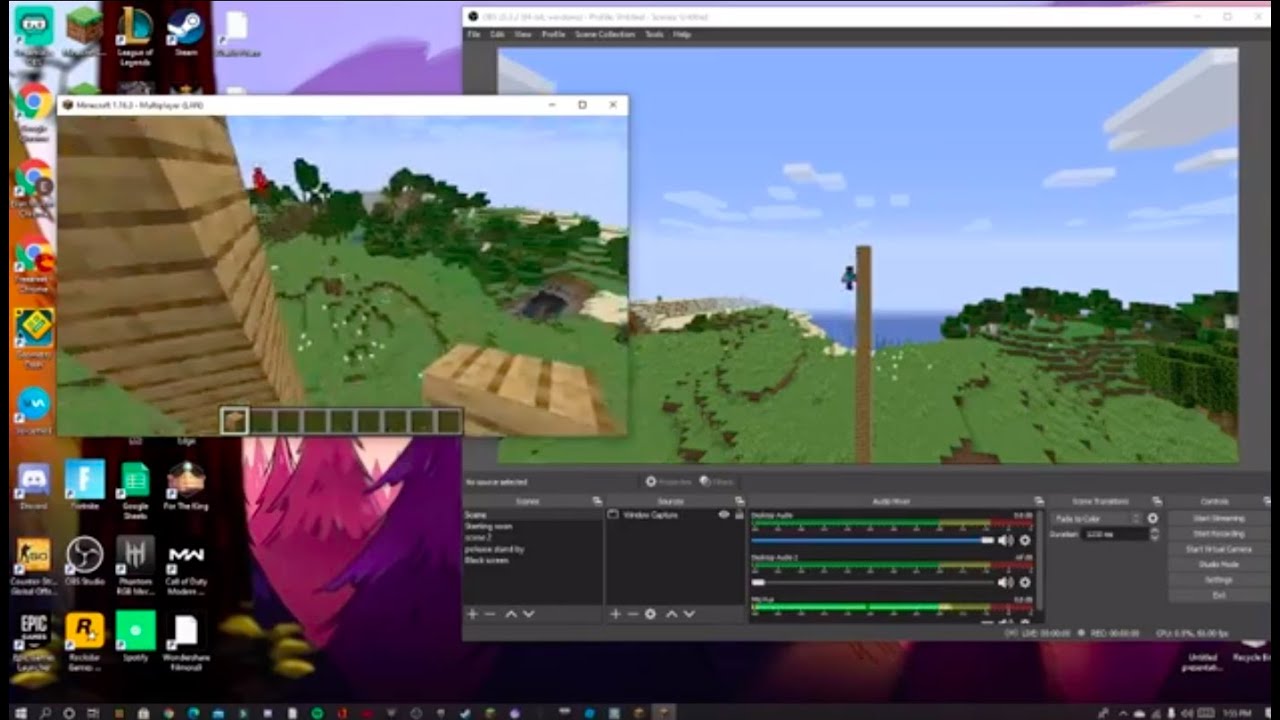Move source up in Sources list
Screen dimensions: 1280x720
tap(672, 614)
